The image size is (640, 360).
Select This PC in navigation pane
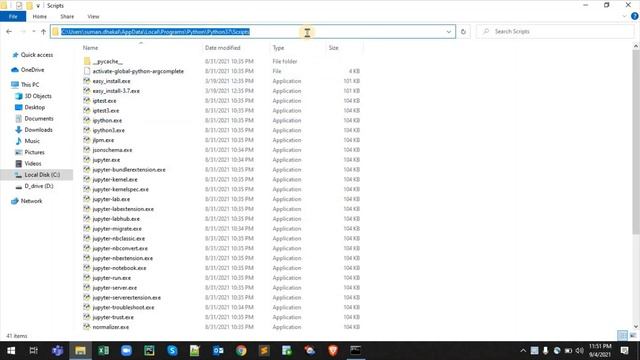click(25, 84)
